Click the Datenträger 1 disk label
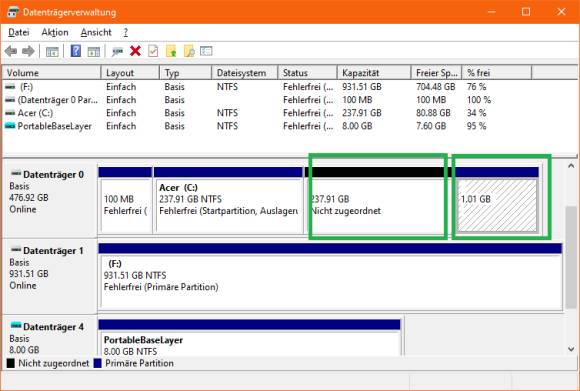 [53, 250]
